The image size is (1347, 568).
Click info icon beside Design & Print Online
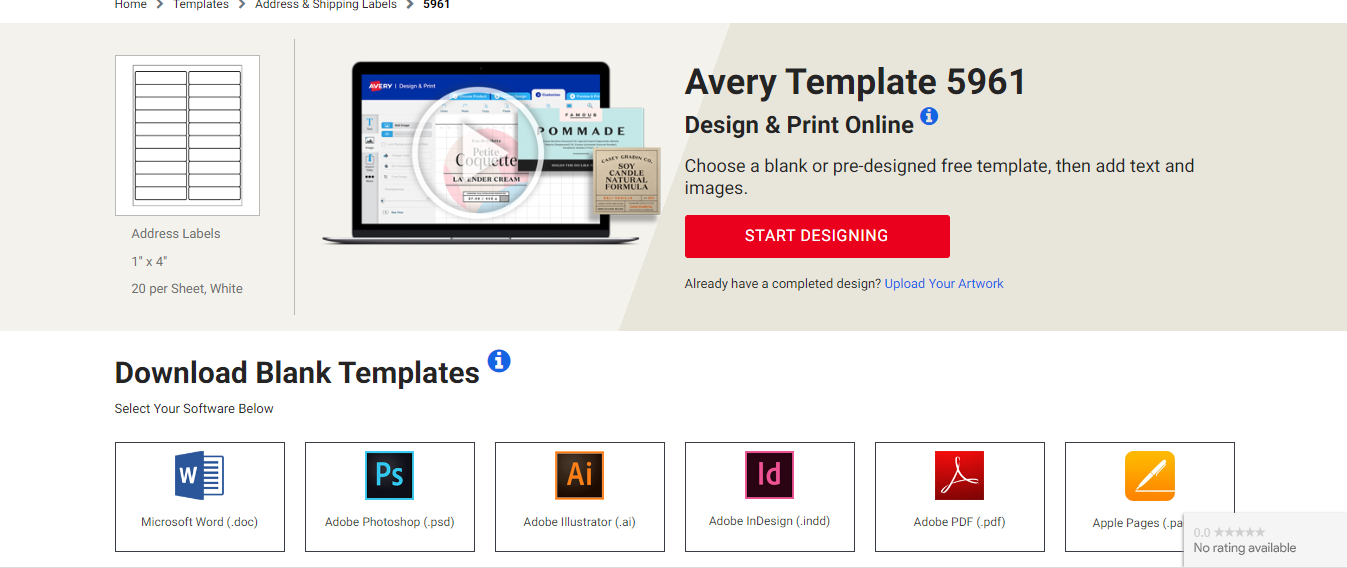[929, 116]
